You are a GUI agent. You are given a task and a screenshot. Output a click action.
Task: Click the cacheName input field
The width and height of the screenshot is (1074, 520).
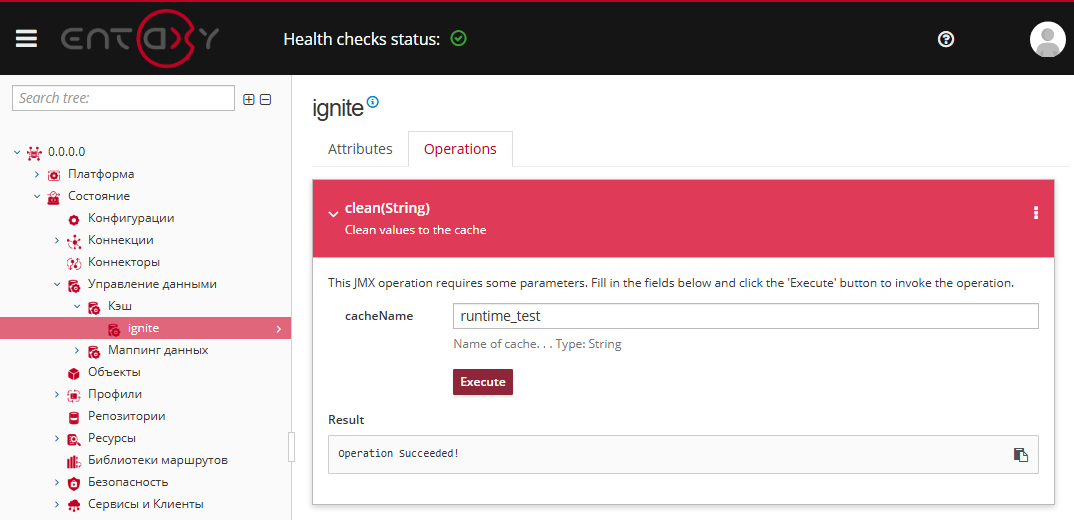[745, 316]
